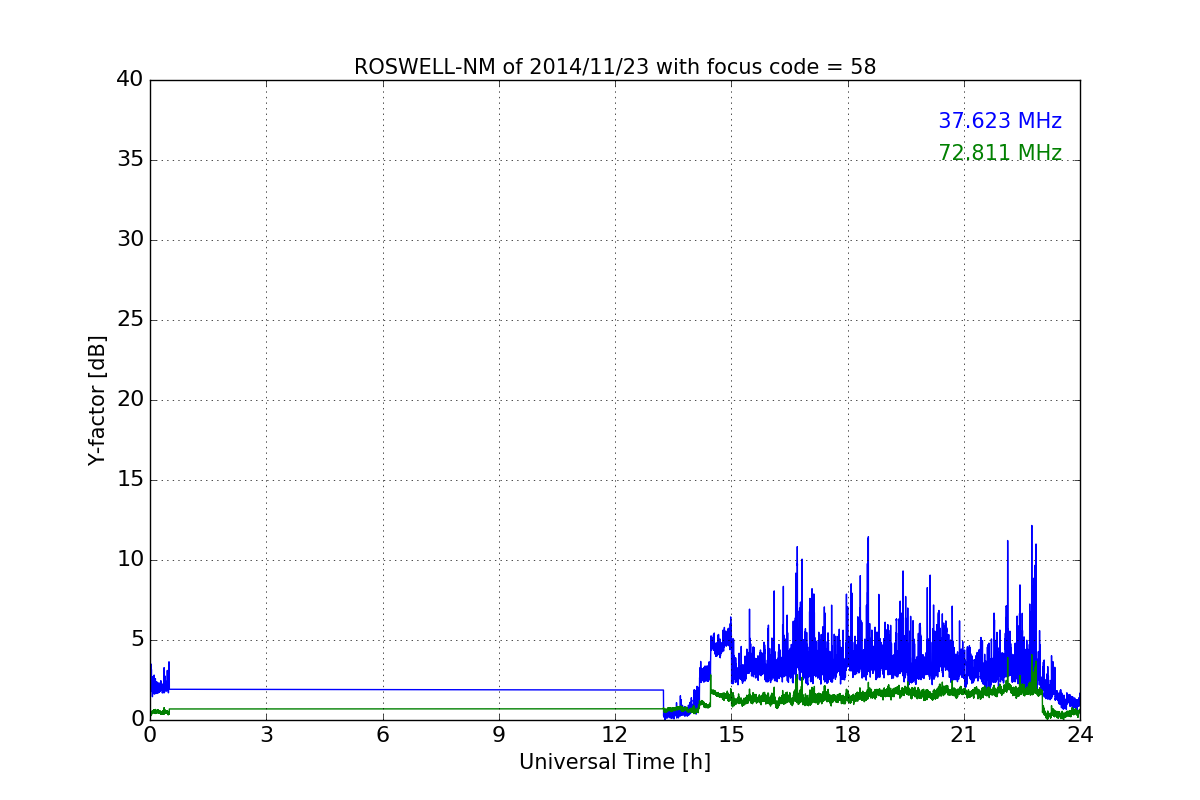
Task: Click the plot title mentioning ROSWELL-NM
Action: (x=615, y=67)
